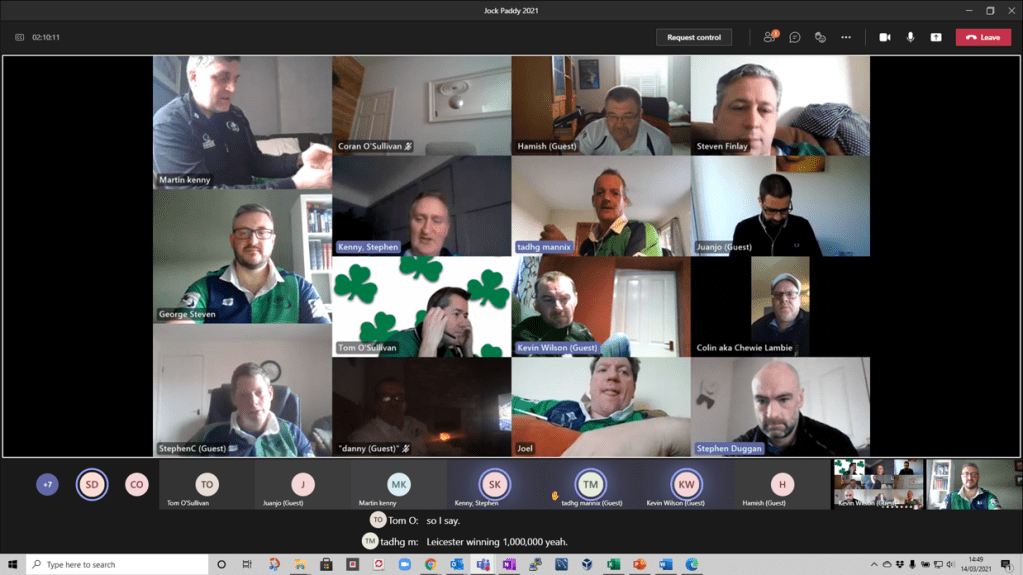Open the share content tray
Viewport: 1023px width, 575px height.
(936, 37)
